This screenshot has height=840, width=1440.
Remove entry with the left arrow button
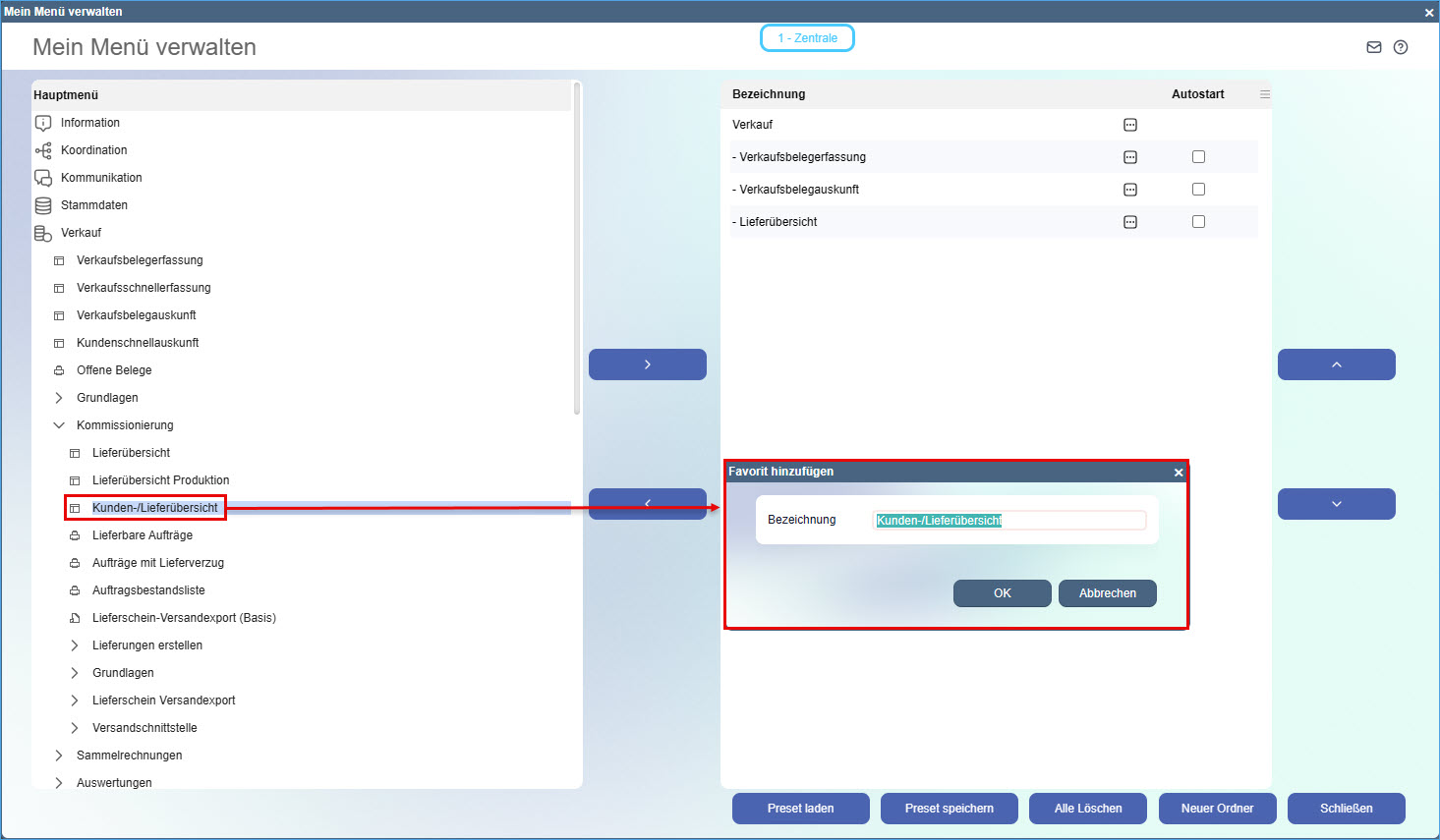click(x=648, y=504)
